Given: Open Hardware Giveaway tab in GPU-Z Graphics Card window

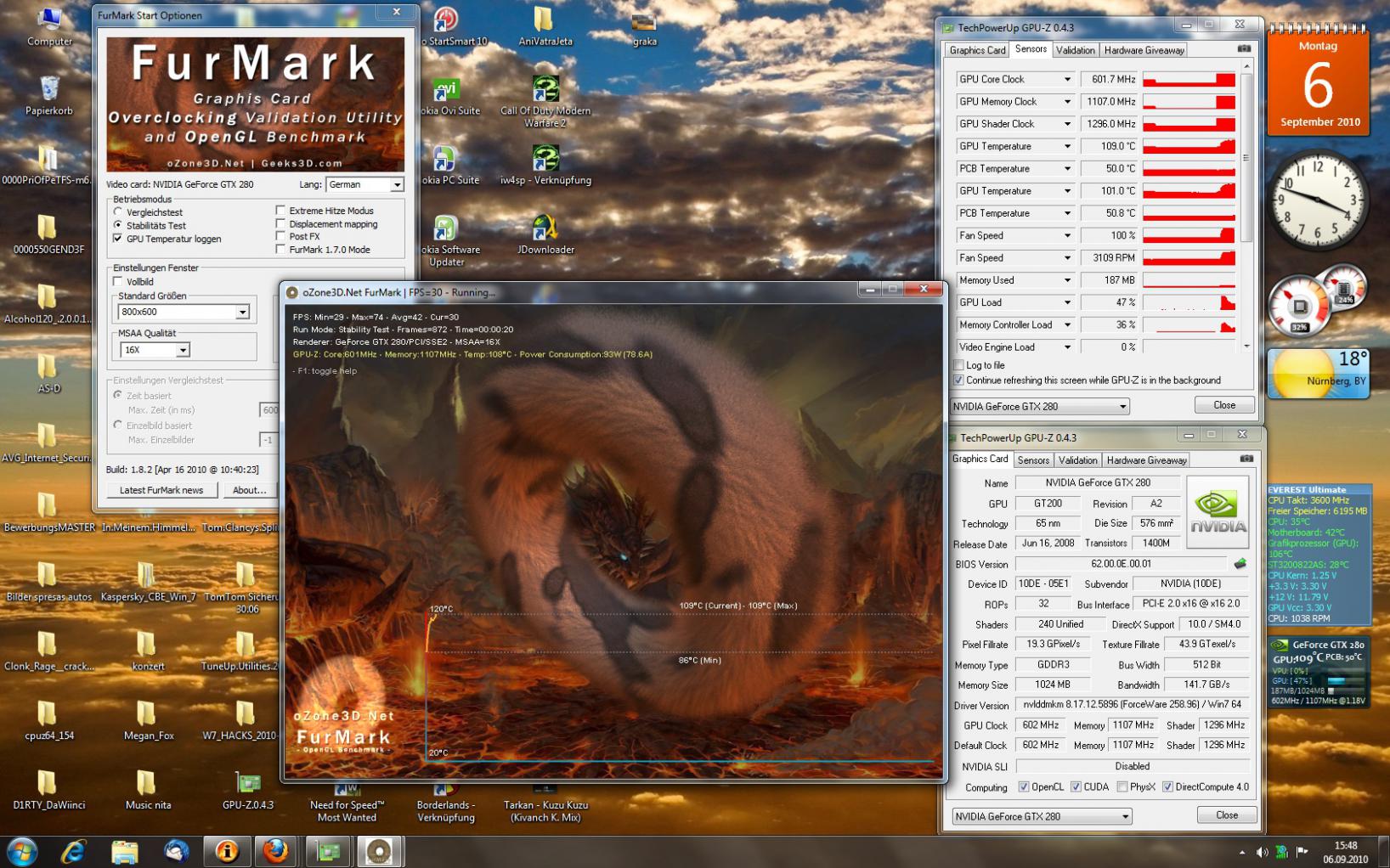Looking at the screenshot, I should [x=1146, y=460].
